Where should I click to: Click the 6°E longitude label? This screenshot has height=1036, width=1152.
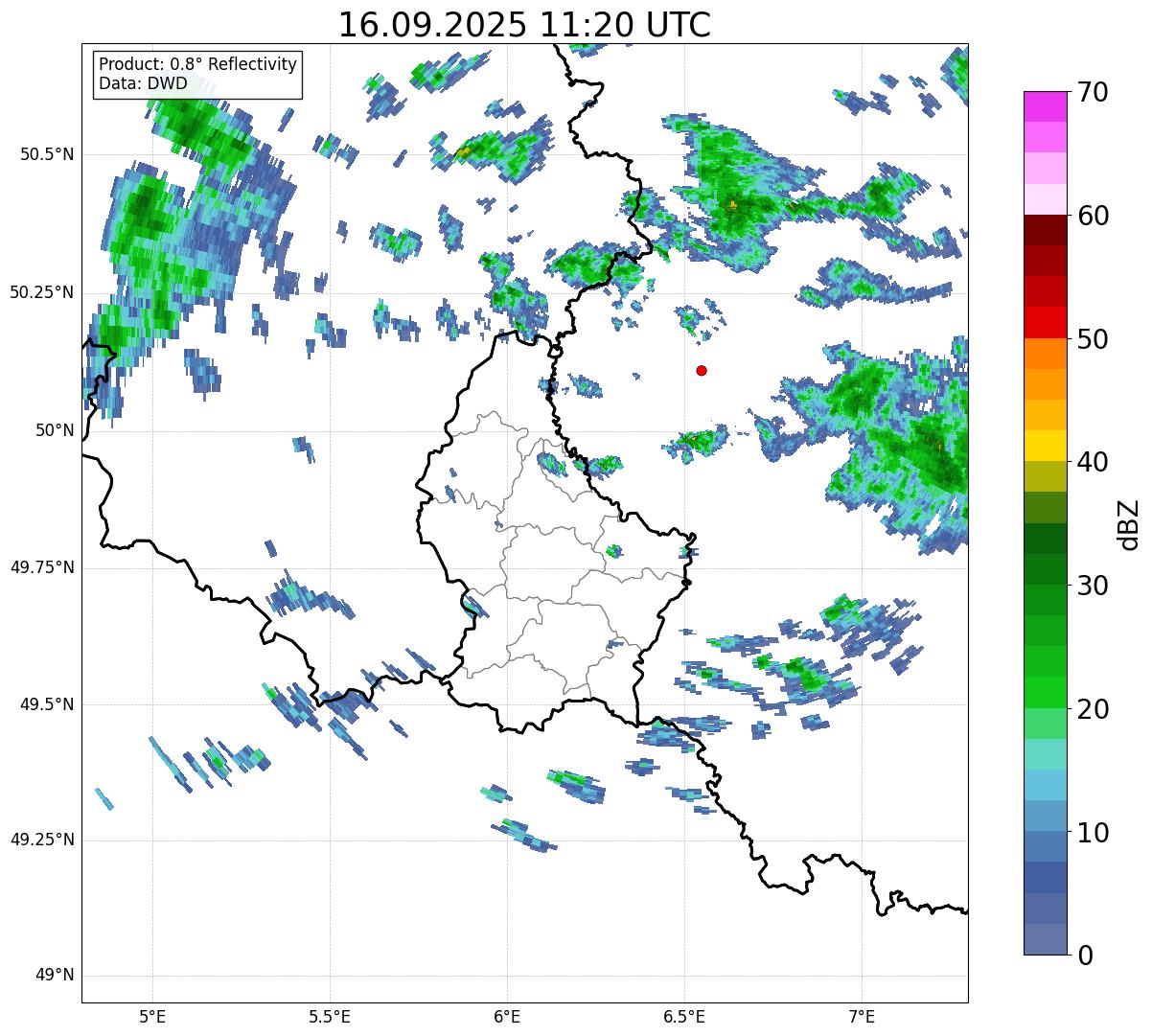[507, 1016]
